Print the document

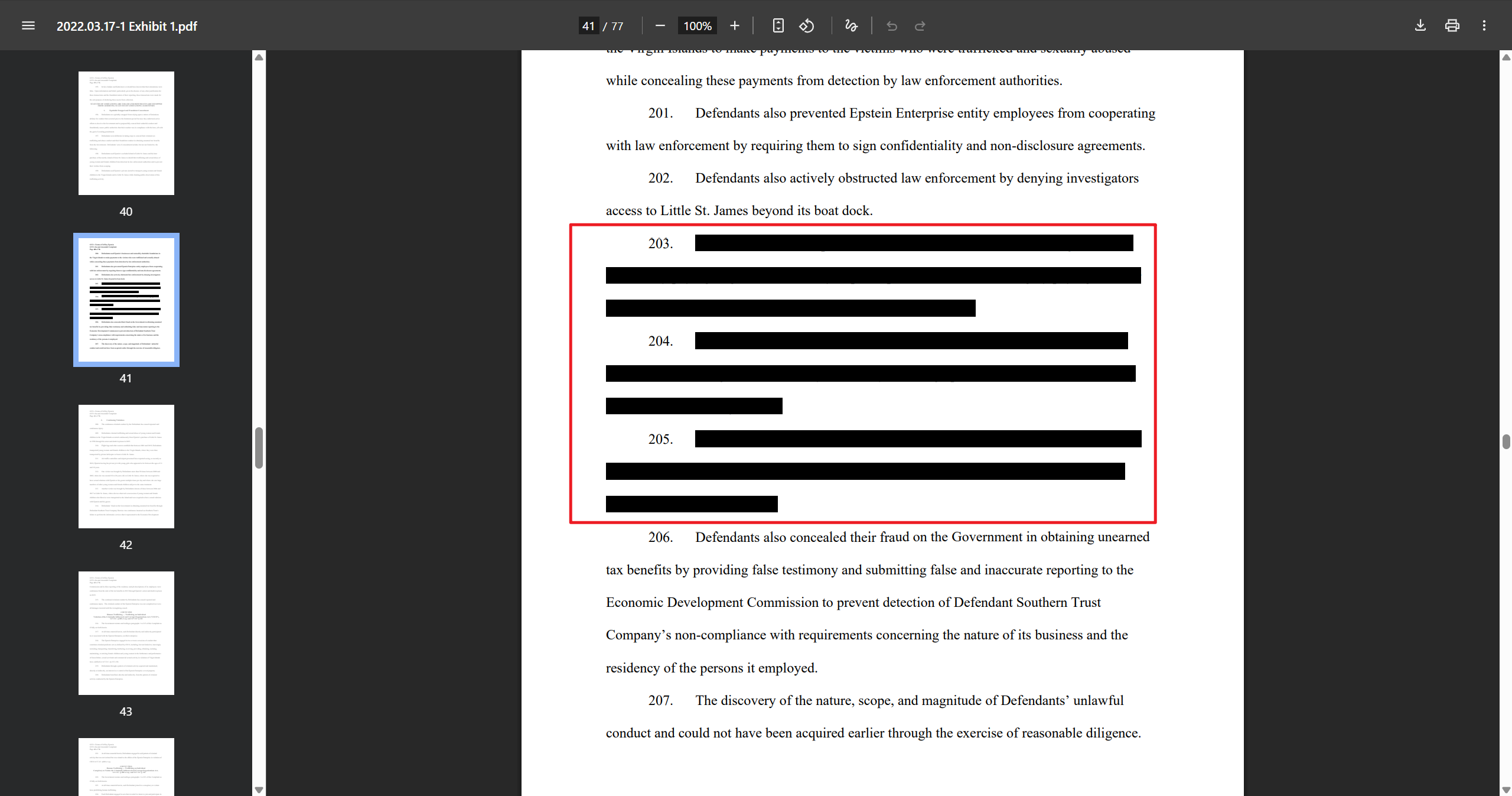[x=1452, y=25]
